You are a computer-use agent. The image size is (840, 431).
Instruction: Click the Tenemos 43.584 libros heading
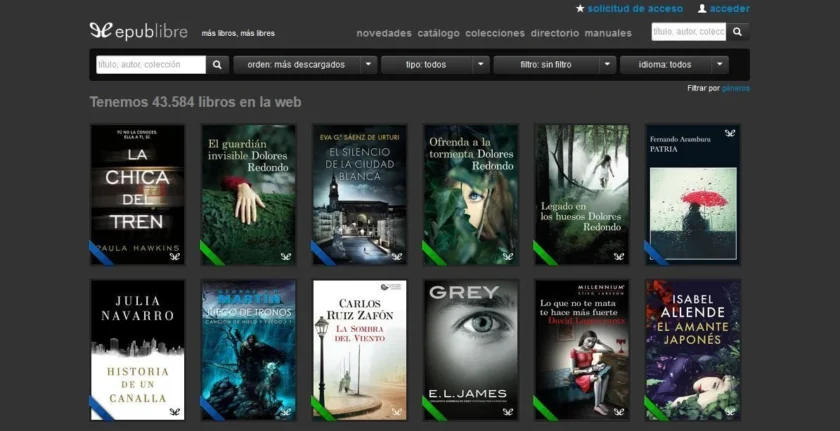pyautogui.click(x=195, y=102)
